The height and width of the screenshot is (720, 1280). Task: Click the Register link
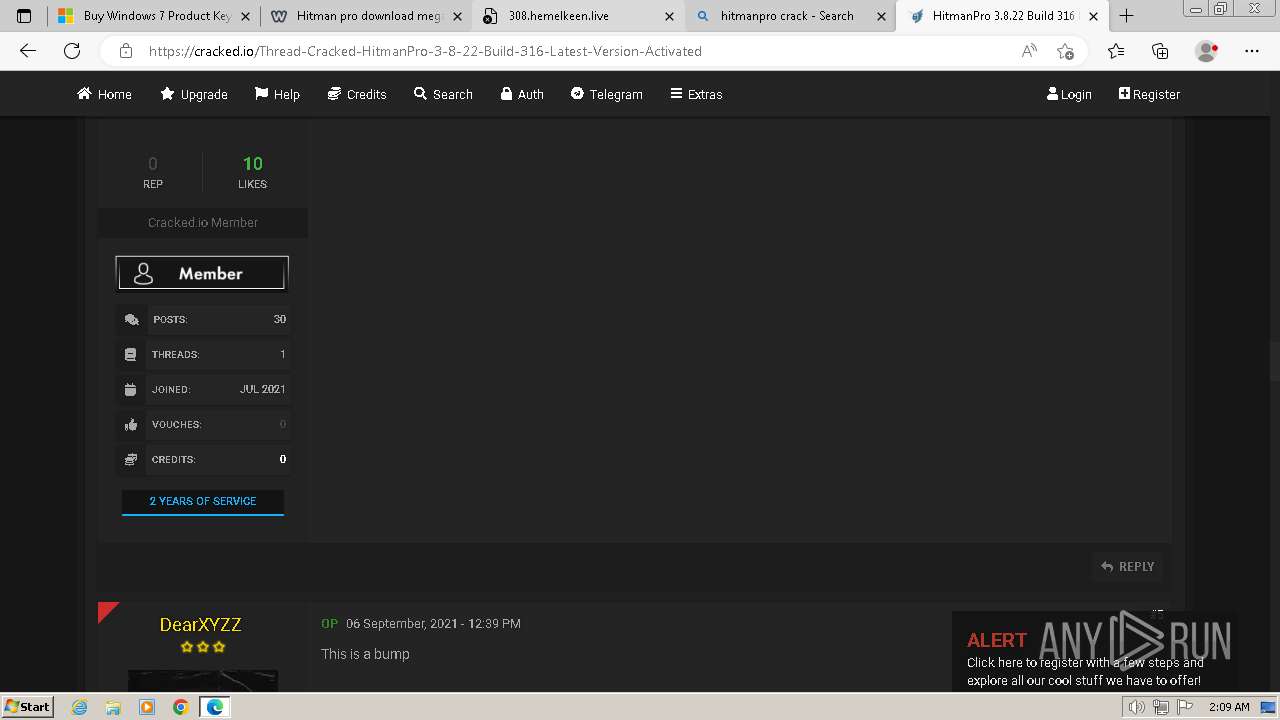[x=1149, y=94]
